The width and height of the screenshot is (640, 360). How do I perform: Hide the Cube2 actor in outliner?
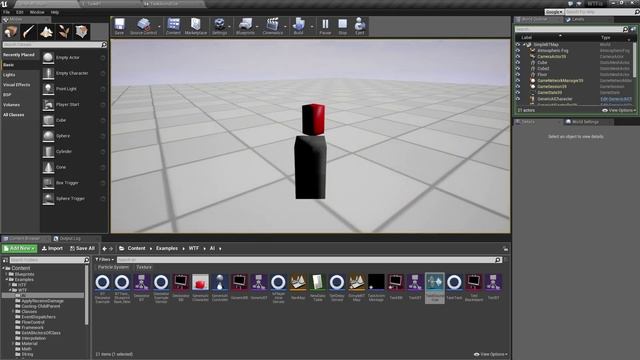(518, 69)
